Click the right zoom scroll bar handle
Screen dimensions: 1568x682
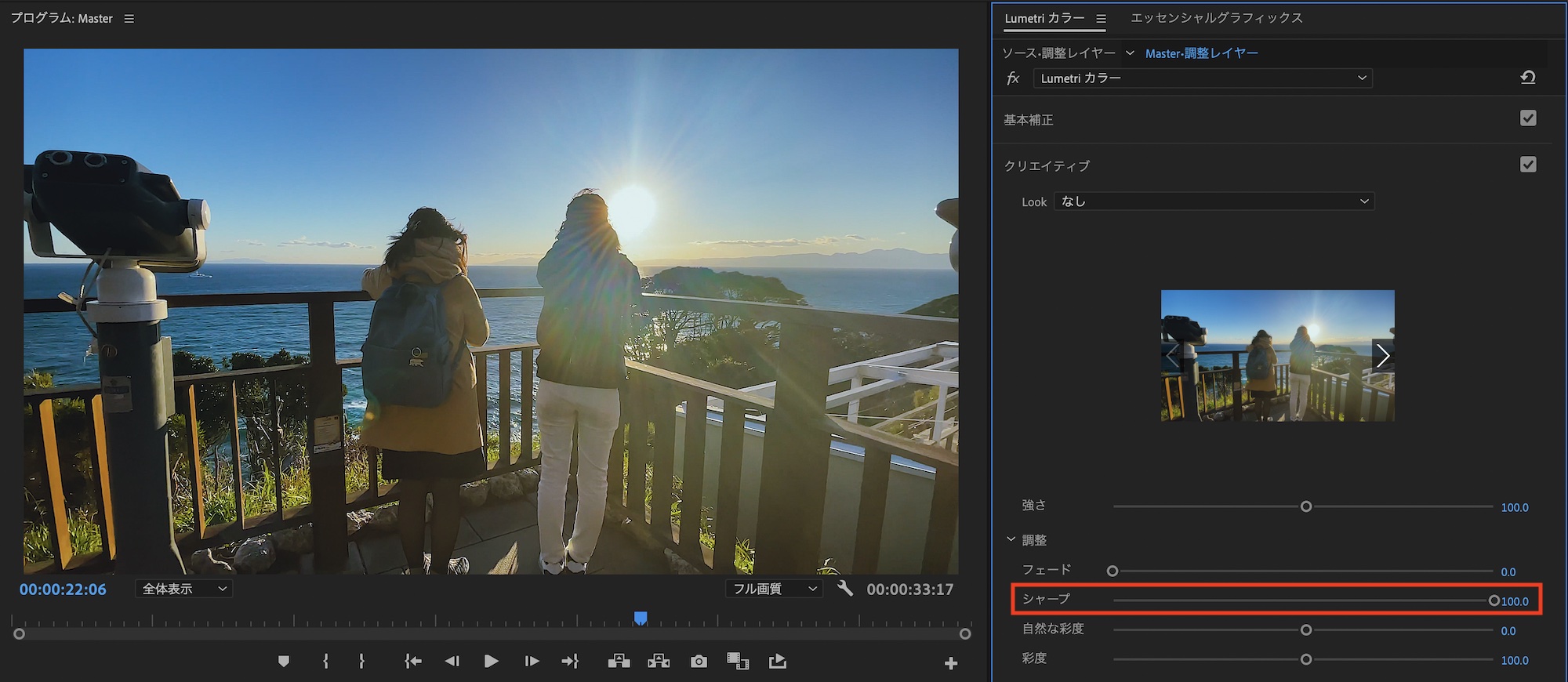pos(965,633)
